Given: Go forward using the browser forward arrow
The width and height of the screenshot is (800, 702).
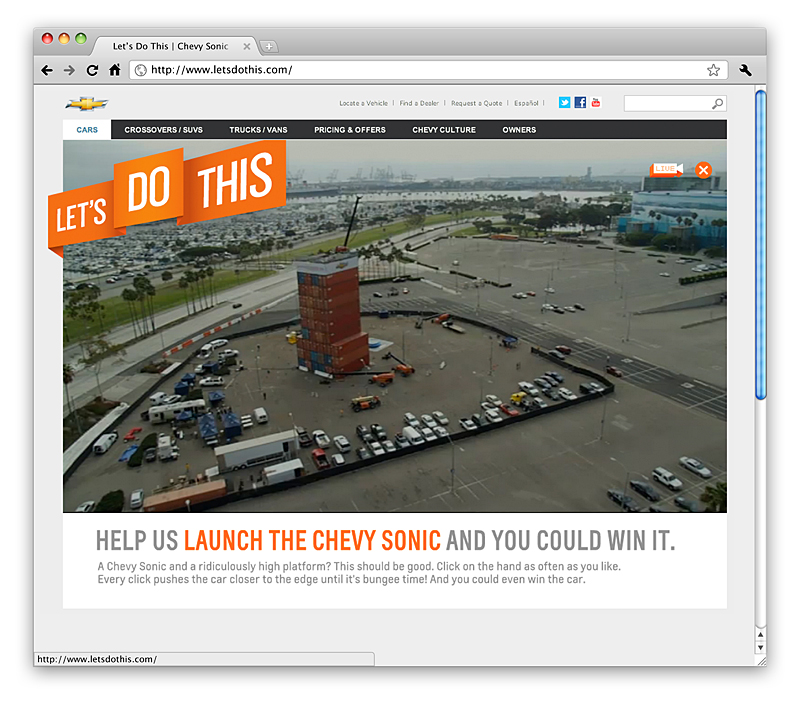Looking at the screenshot, I should (x=69, y=70).
